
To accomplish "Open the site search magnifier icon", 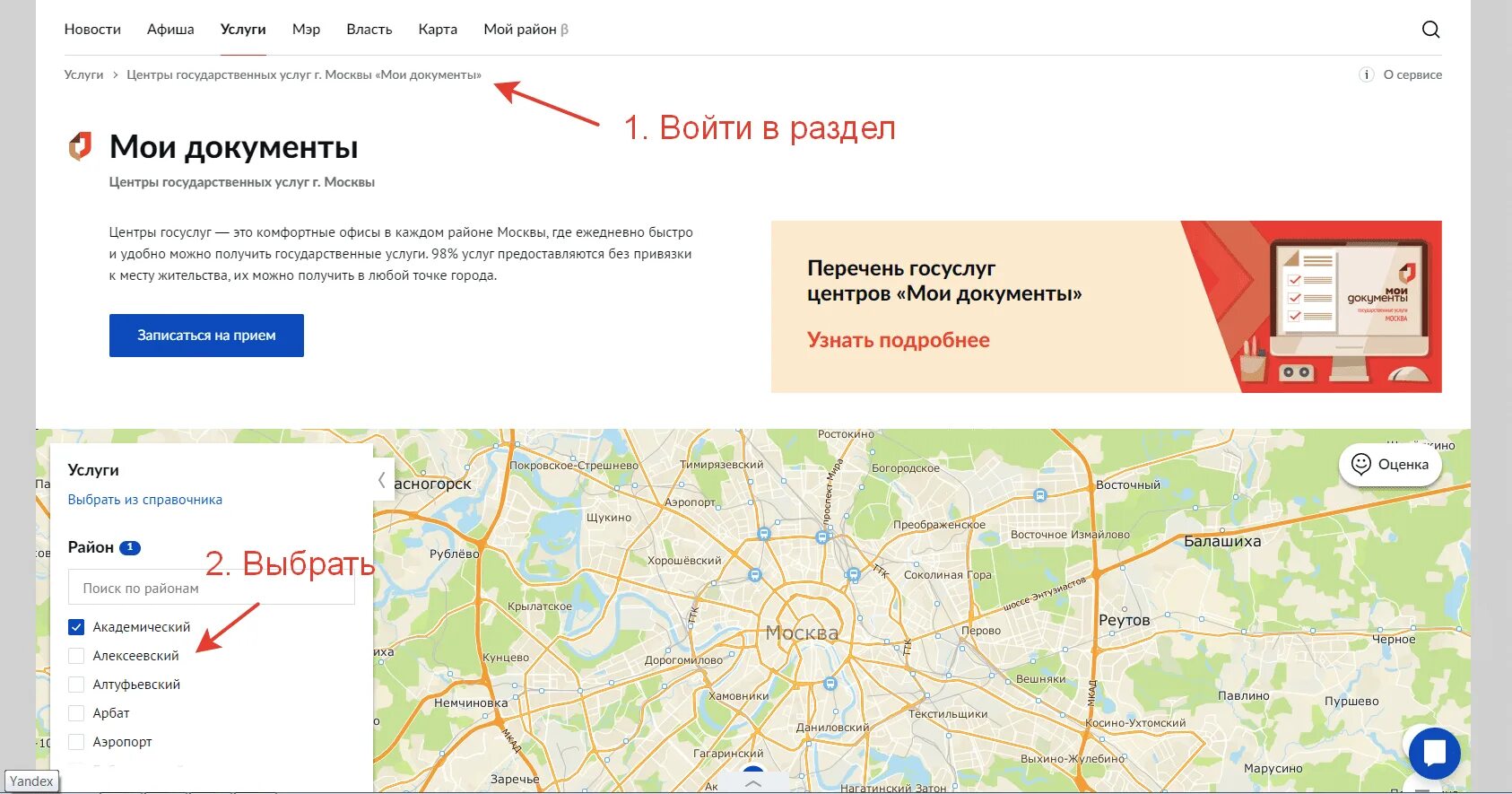I will coord(1430,30).
